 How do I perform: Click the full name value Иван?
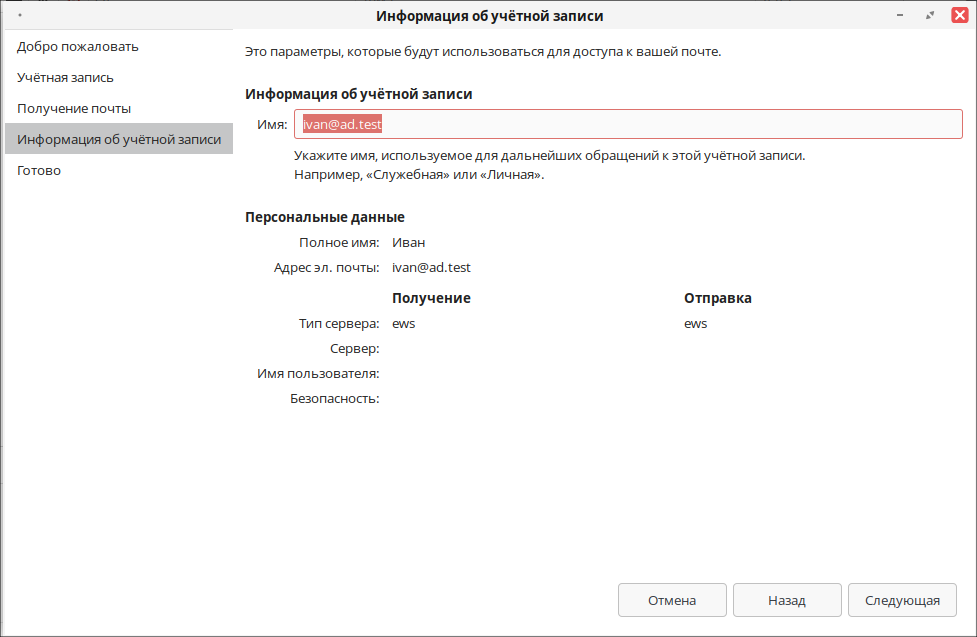coord(409,242)
